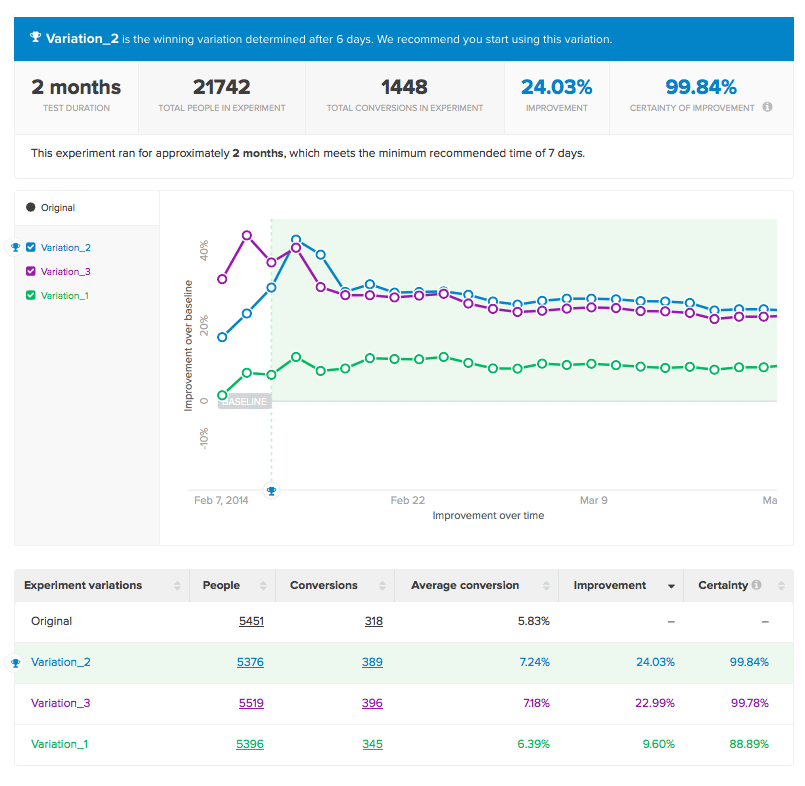
Task: Click the trophy marker on the chart timeline
Action: point(270,490)
